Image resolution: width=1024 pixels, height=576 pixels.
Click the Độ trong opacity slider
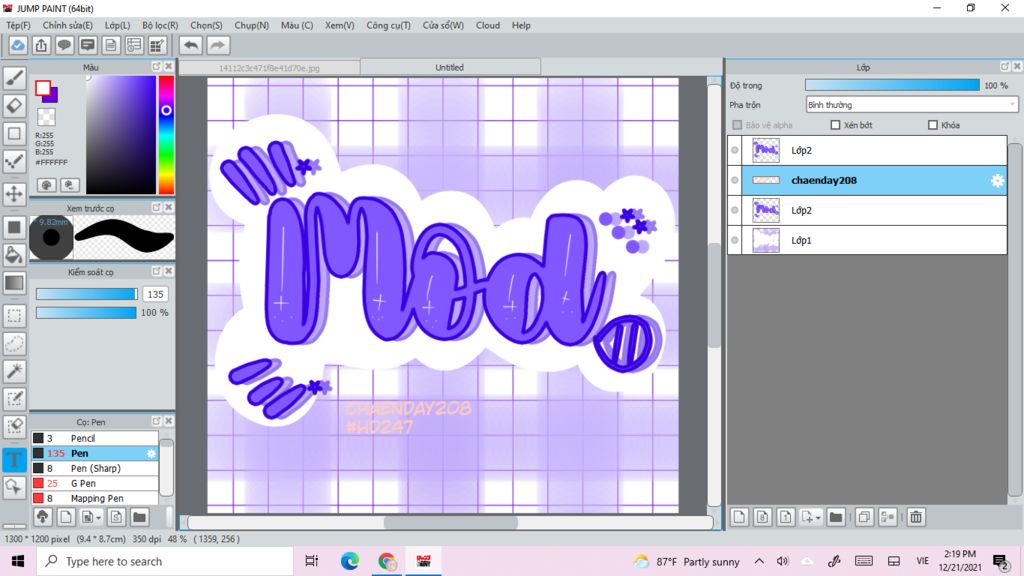click(x=892, y=85)
